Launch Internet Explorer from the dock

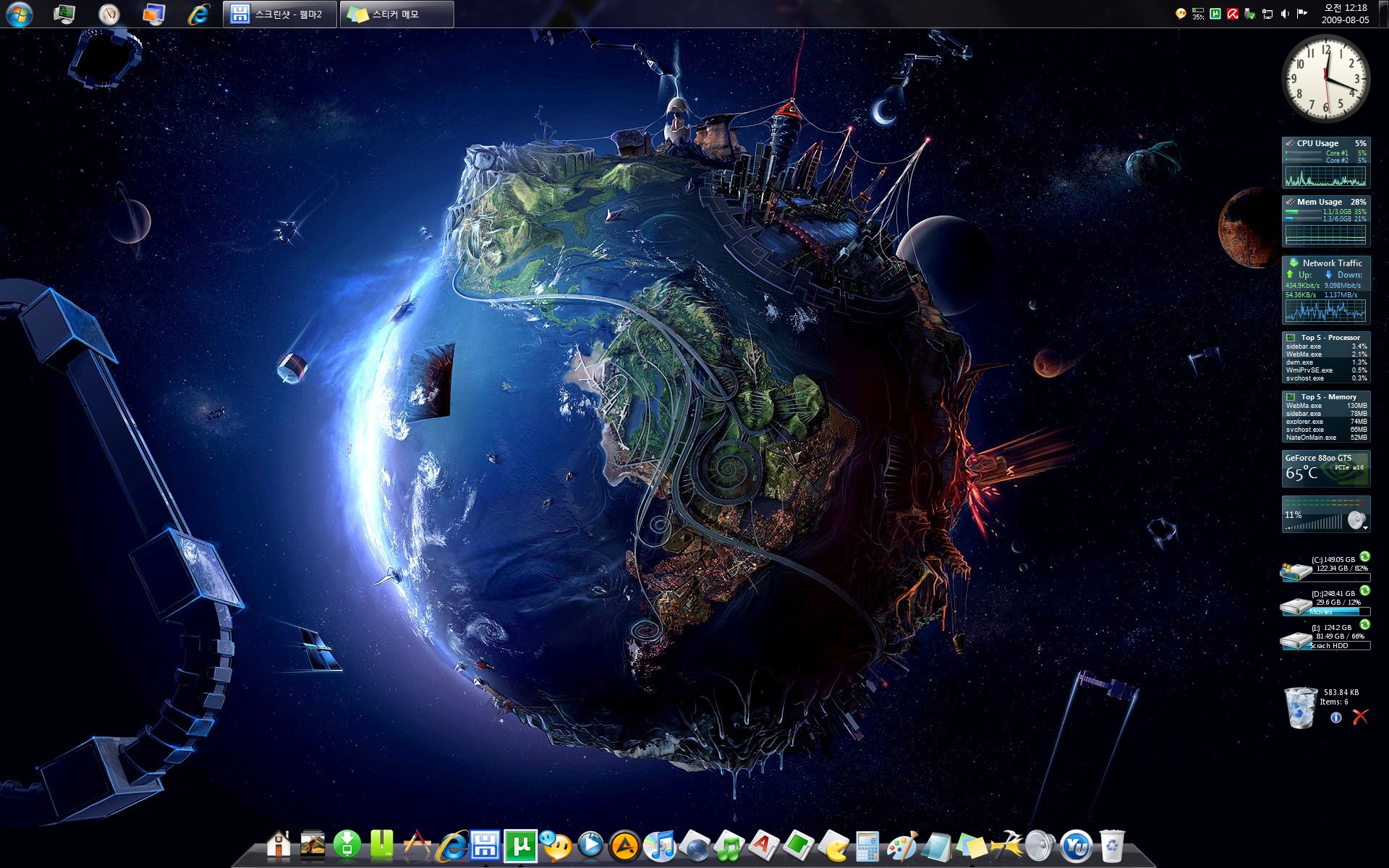pyautogui.click(x=451, y=845)
